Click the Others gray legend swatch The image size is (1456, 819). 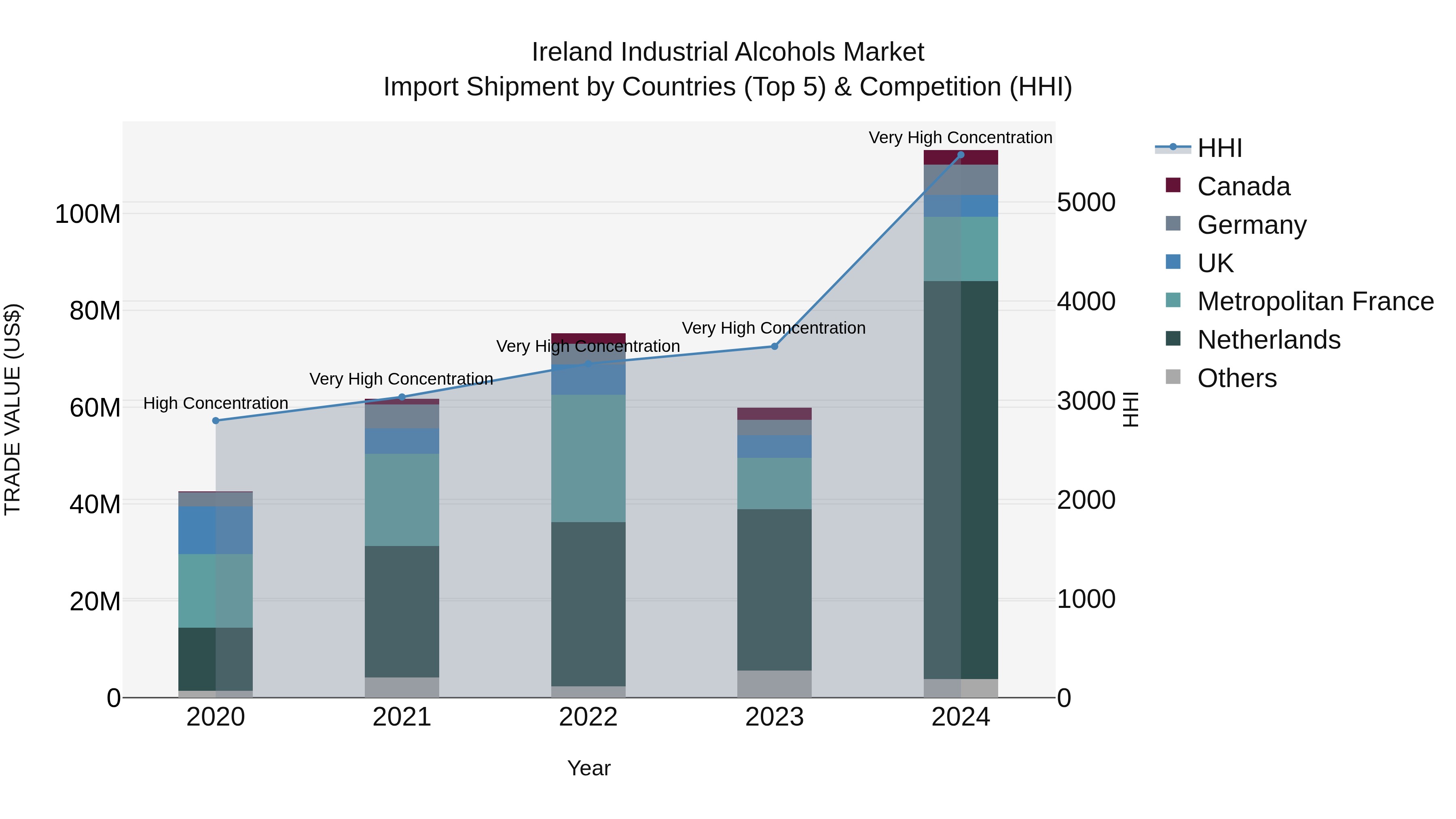tap(1173, 377)
